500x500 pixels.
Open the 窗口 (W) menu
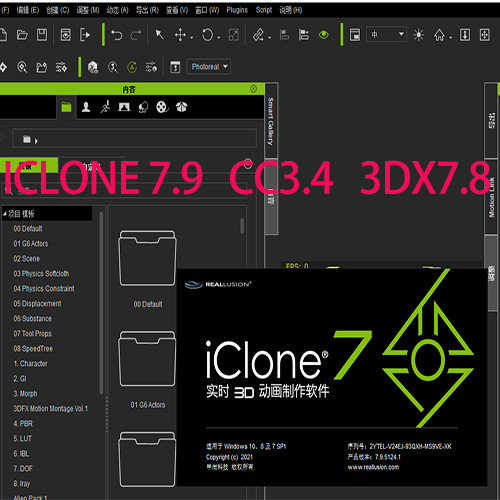[207, 10]
